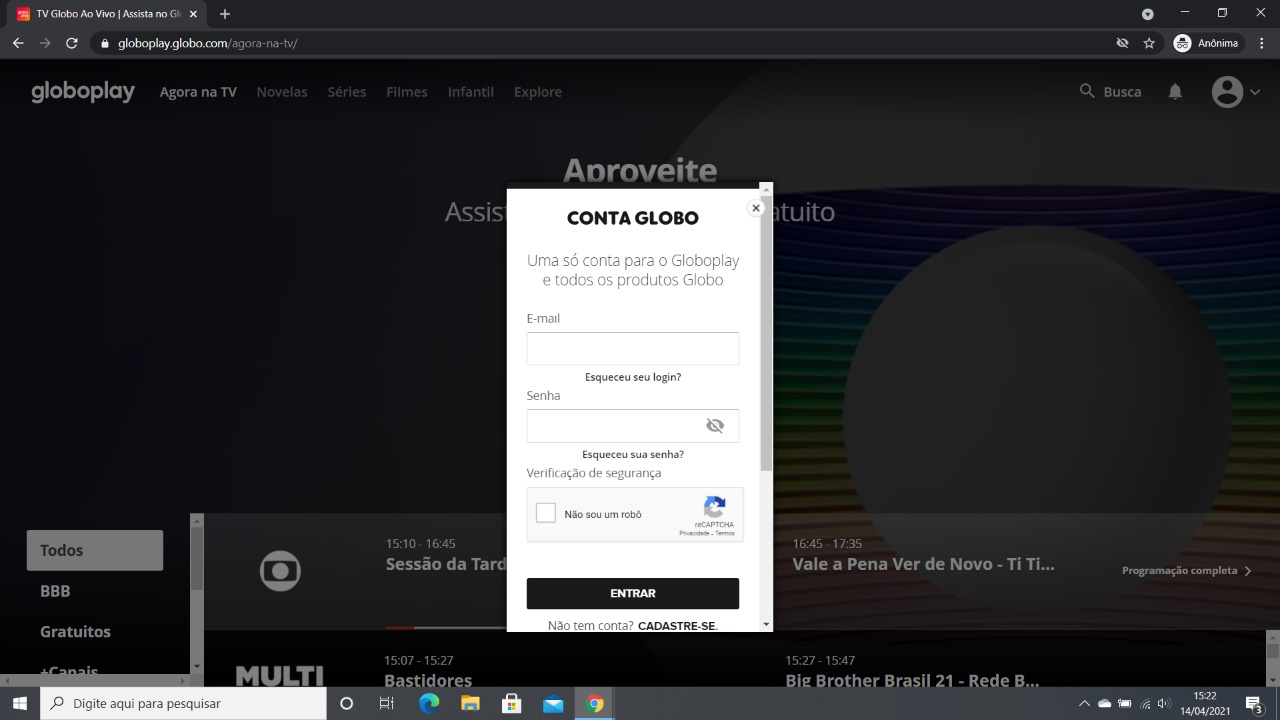Click blocked third-party cookies eye icon
This screenshot has height=720, width=1280.
(x=1122, y=43)
